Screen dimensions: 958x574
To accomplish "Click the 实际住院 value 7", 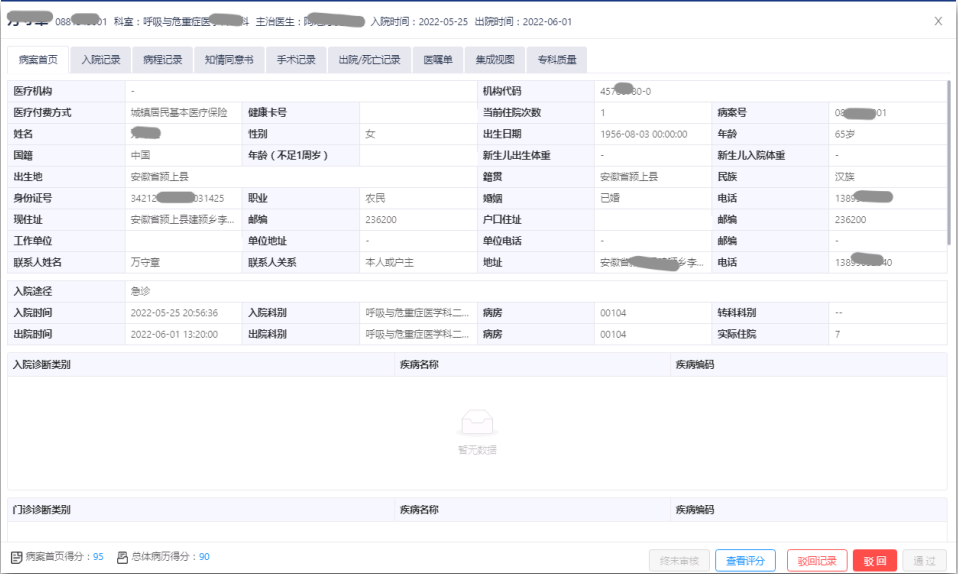I will pyautogui.click(x=838, y=334).
